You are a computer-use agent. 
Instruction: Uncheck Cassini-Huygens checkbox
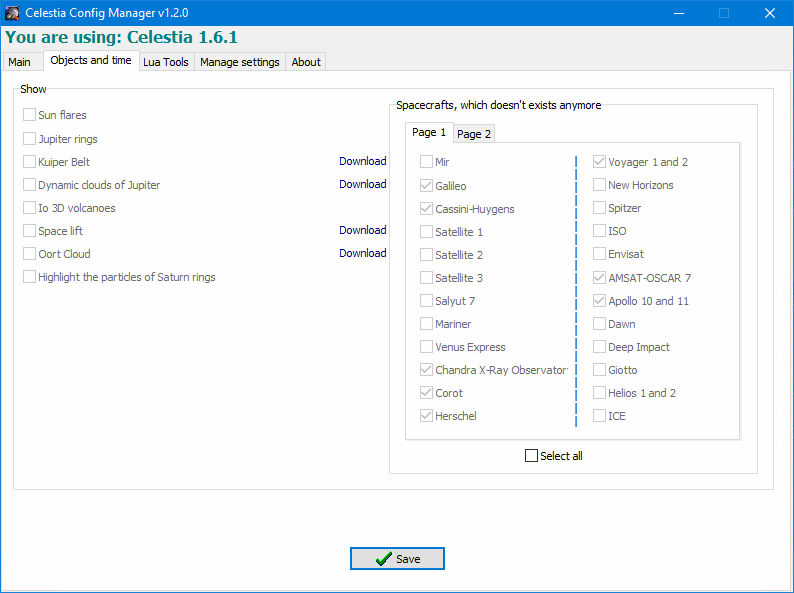[x=426, y=209]
